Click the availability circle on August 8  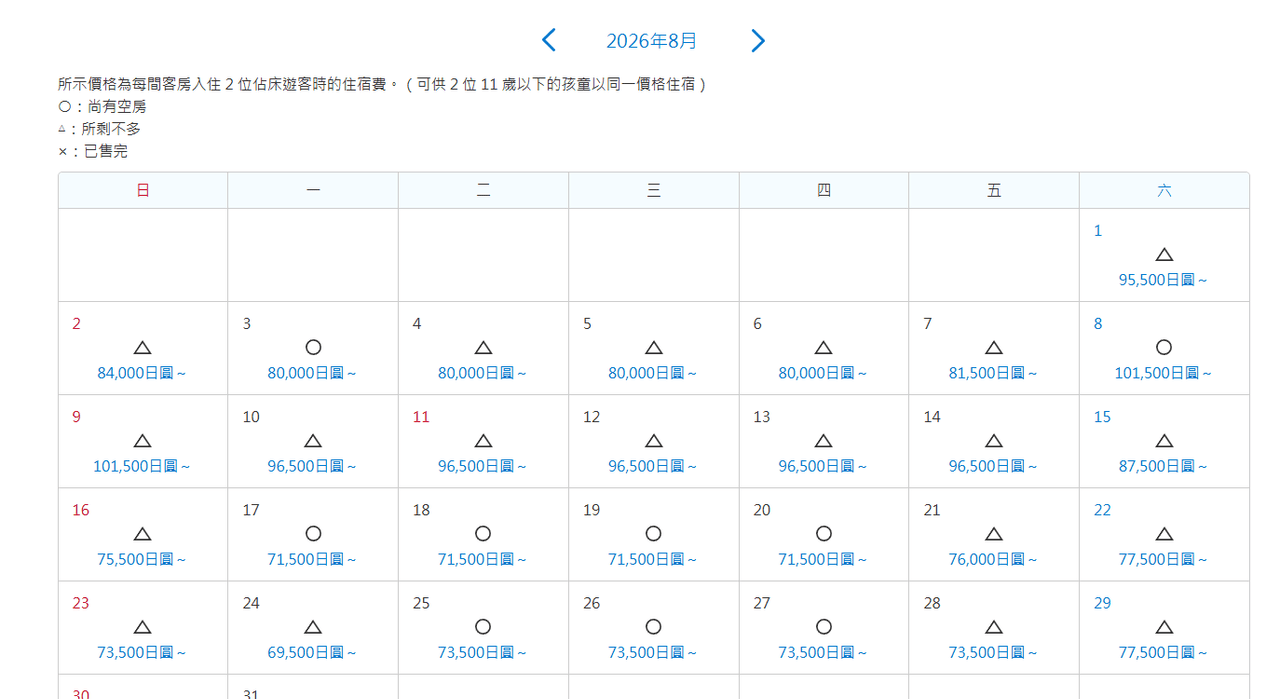click(1164, 348)
